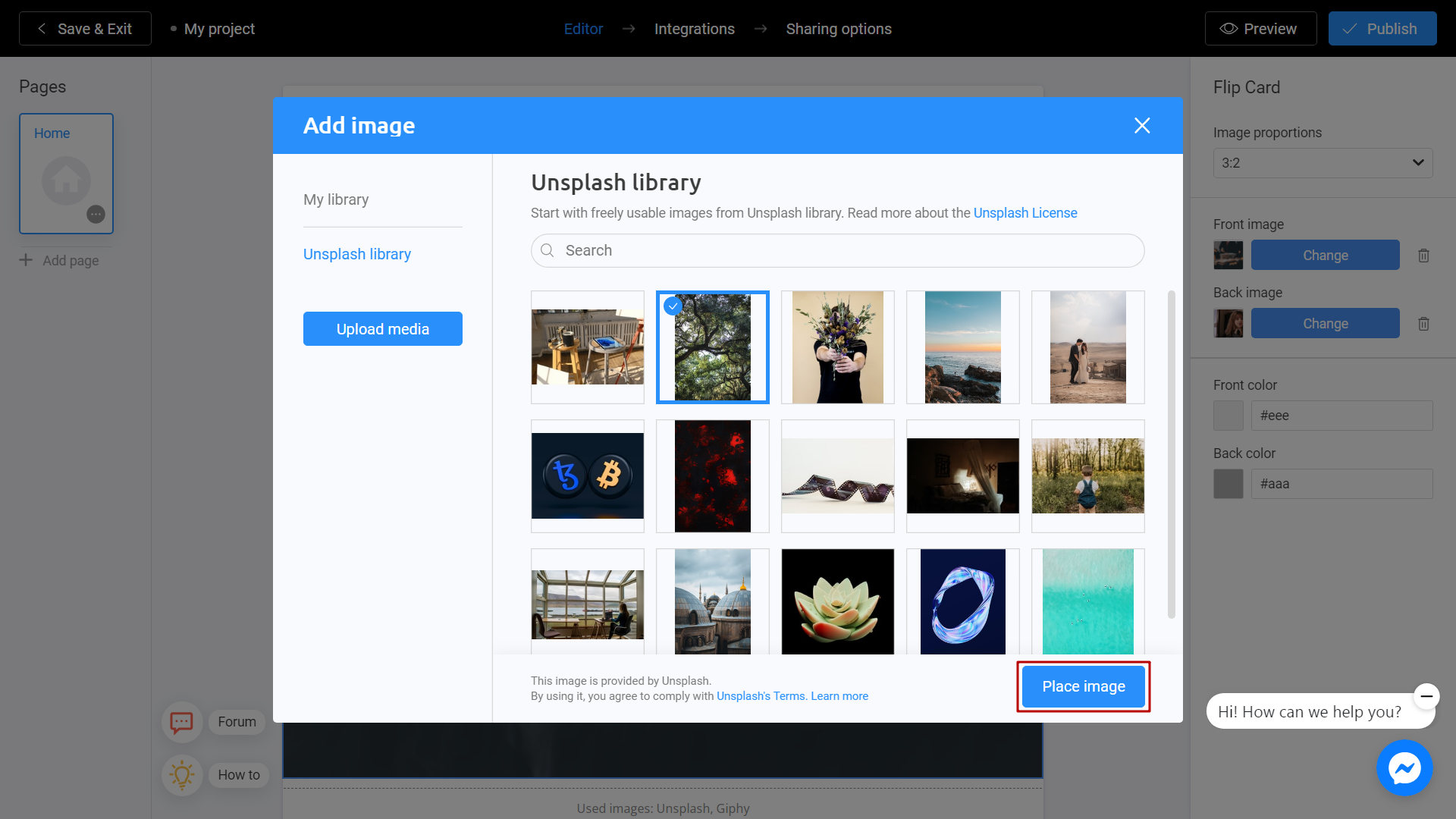Select My library tab in left panel
Viewport: 1456px width, 819px height.
[x=336, y=199]
